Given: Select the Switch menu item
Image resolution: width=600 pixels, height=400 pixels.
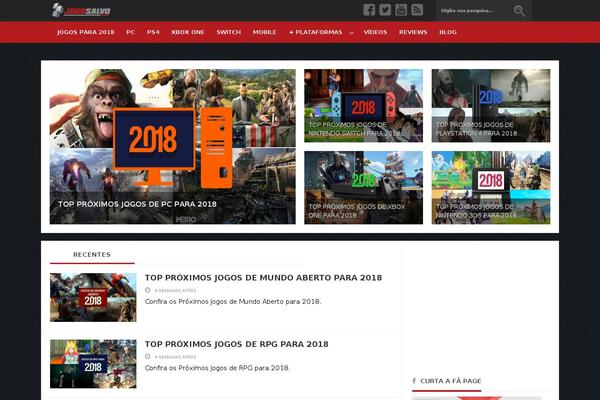Looking at the screenshot, I should point(228,32).
